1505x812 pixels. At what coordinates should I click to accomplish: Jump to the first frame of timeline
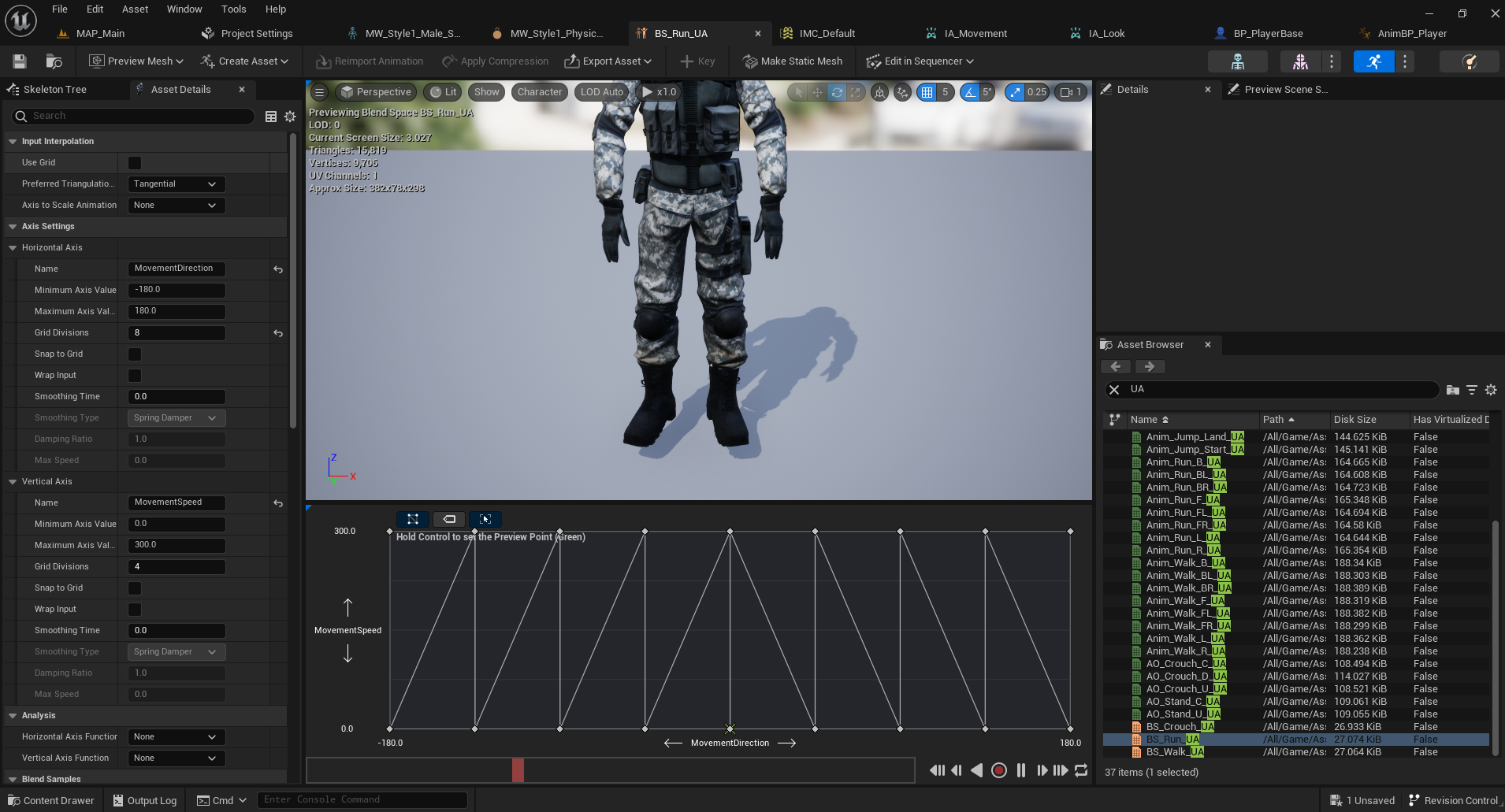937,770
